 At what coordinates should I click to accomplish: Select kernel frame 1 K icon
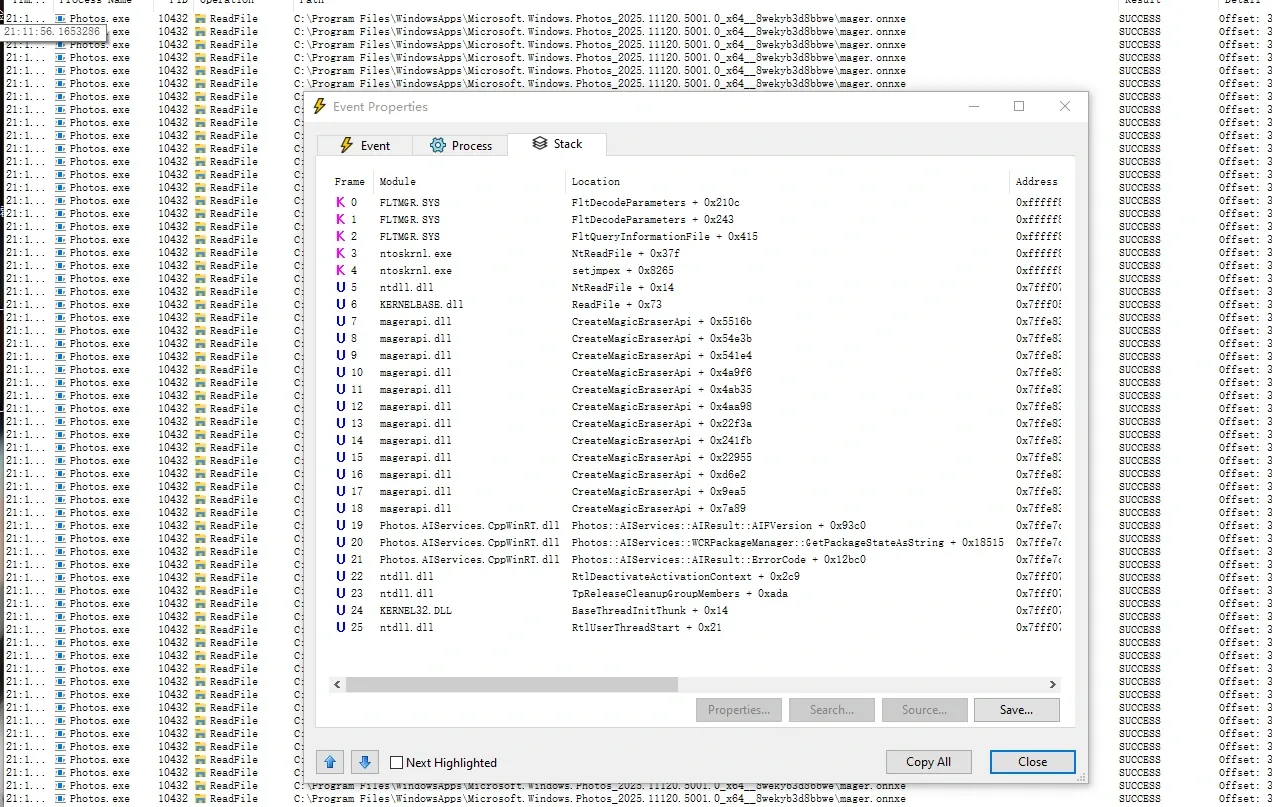click(x=341, y=219)
